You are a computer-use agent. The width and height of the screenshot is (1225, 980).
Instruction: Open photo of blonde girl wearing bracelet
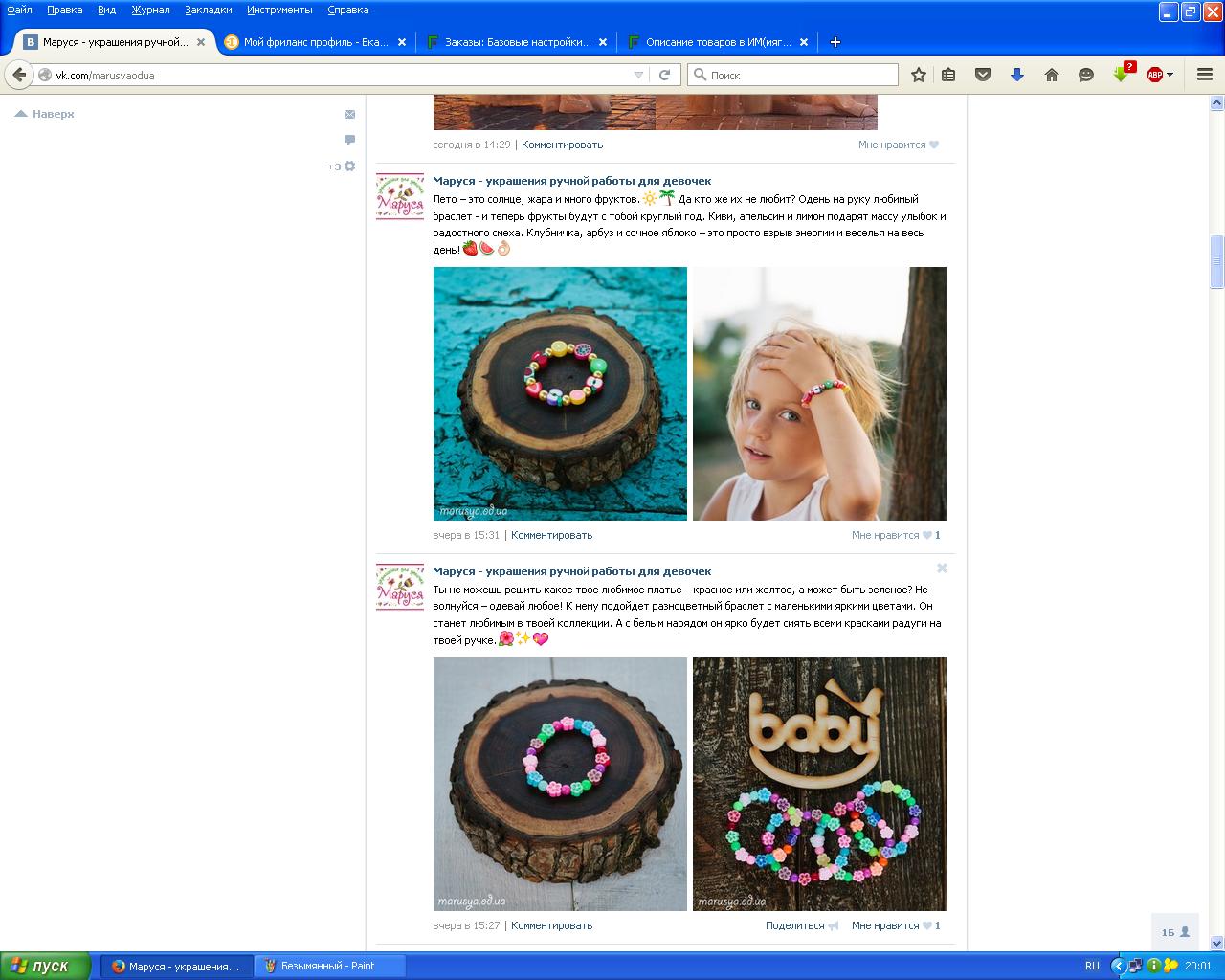[819, 393]
